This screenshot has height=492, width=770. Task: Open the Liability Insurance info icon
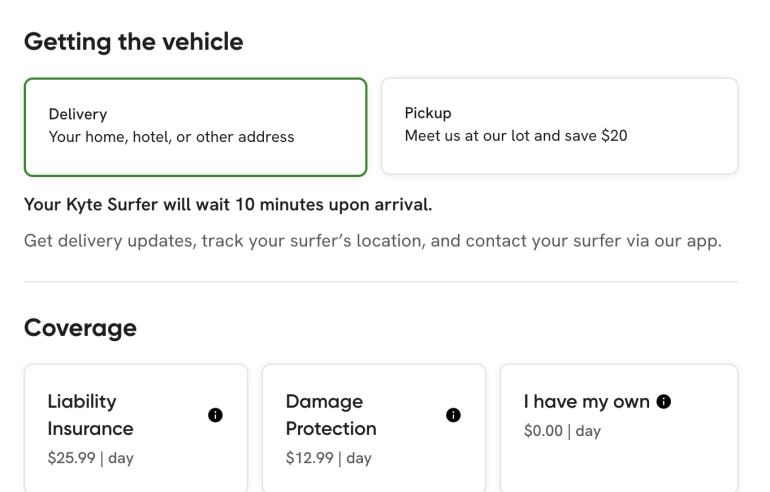pyautogui.click(x=214, y=415)
